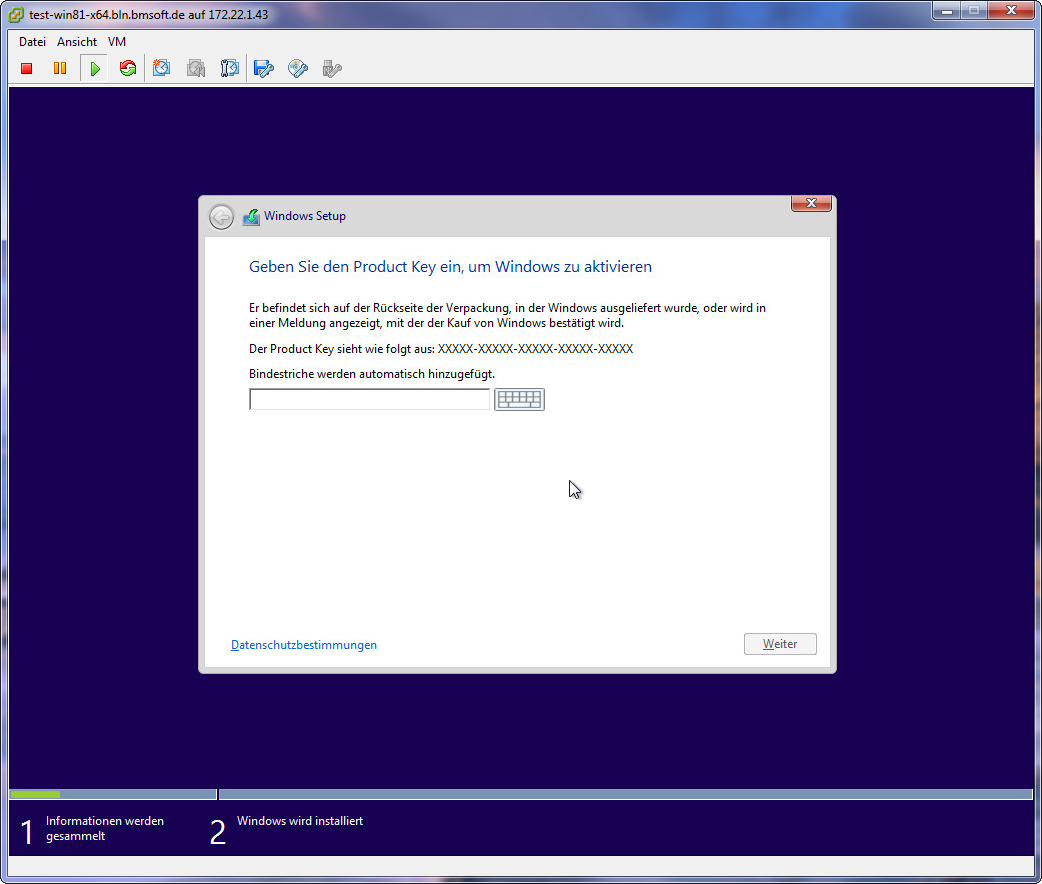Minimize the VM console window
This screenshot has width=1042, height=884.
(947, 11)
